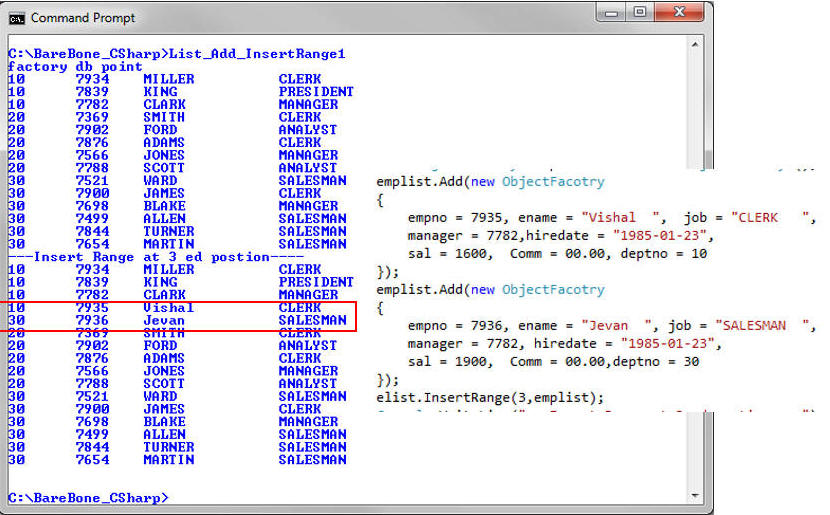Screen dimensions: 830x515
Task: Click 'Jevan' in the red highlighted row
Action: pyautogui.click(x=164, y=321)
